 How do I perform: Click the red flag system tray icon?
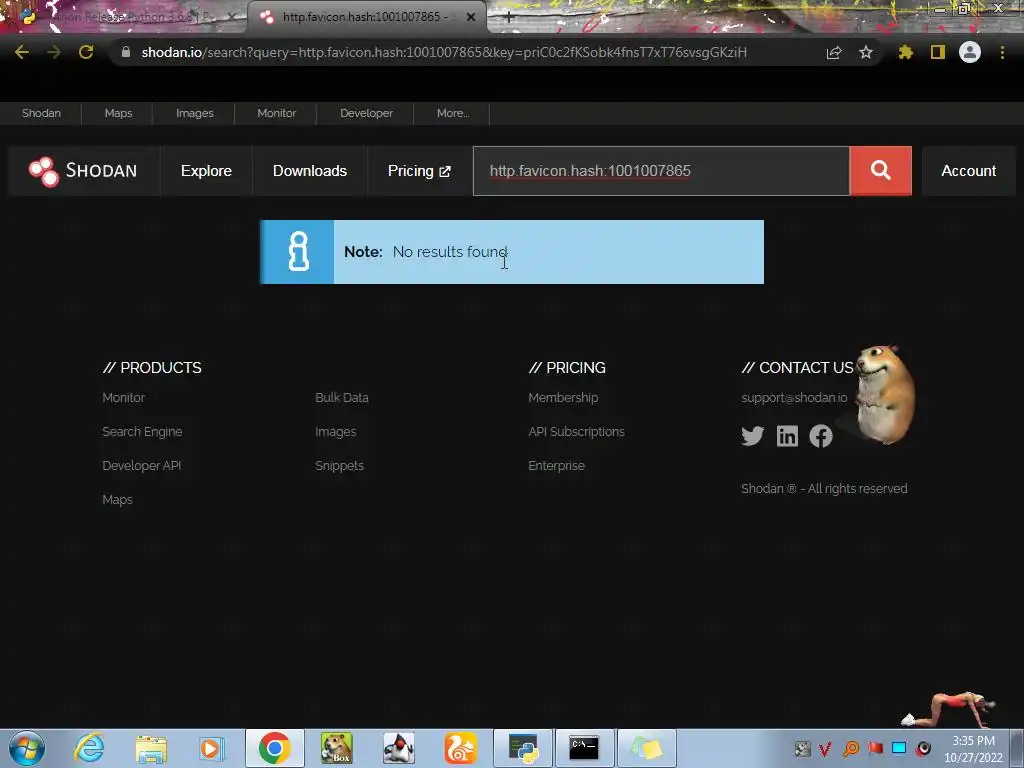point(875,748)
